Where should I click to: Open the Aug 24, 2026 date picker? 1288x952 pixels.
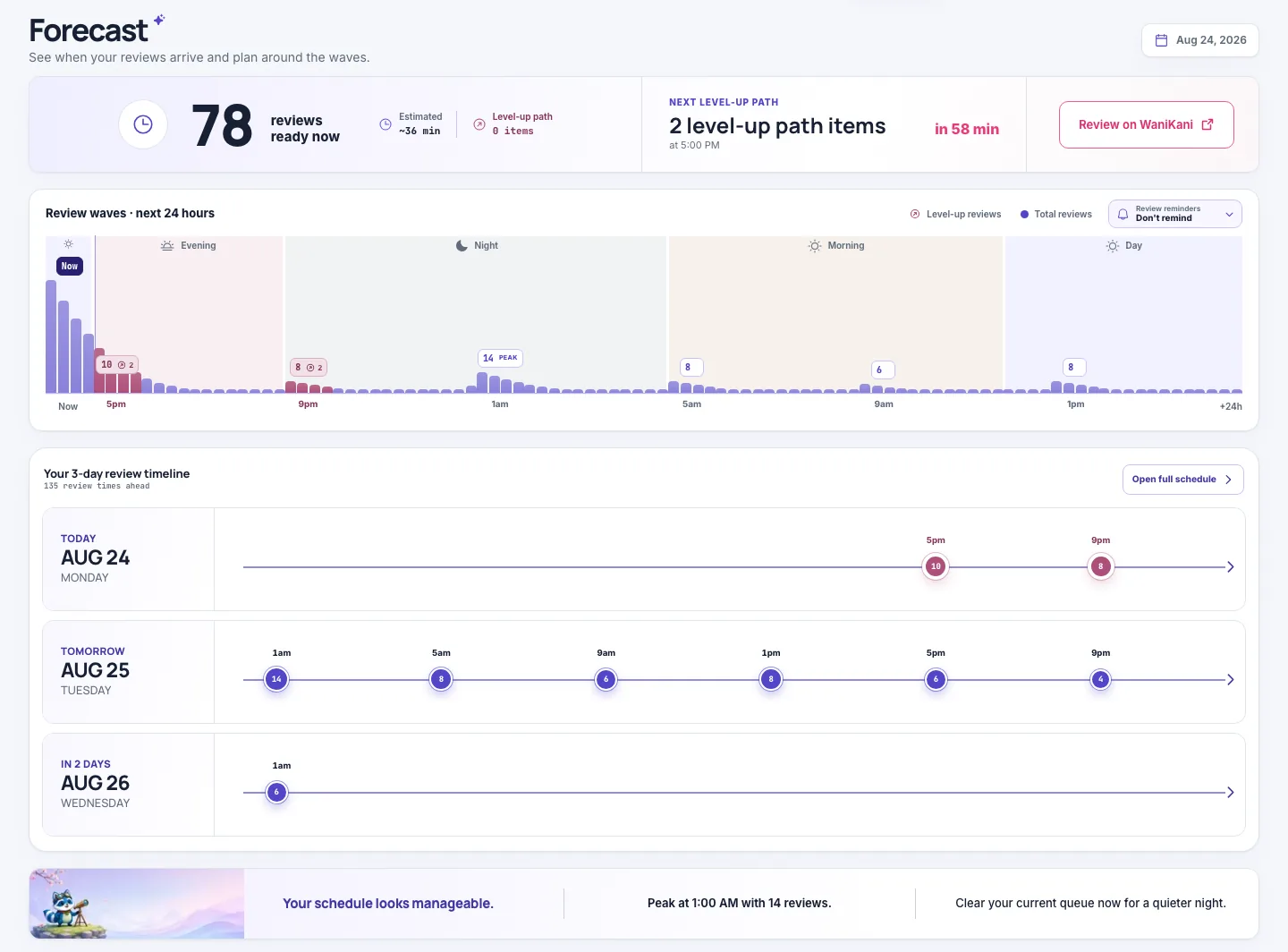coord(1199,40)
